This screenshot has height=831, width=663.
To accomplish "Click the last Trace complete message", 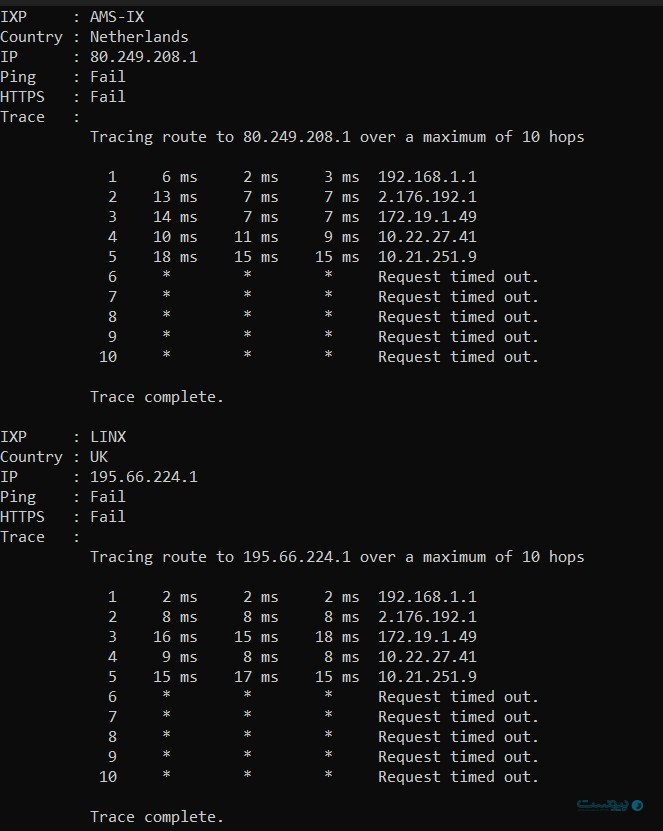I will (x=157, y=817).
